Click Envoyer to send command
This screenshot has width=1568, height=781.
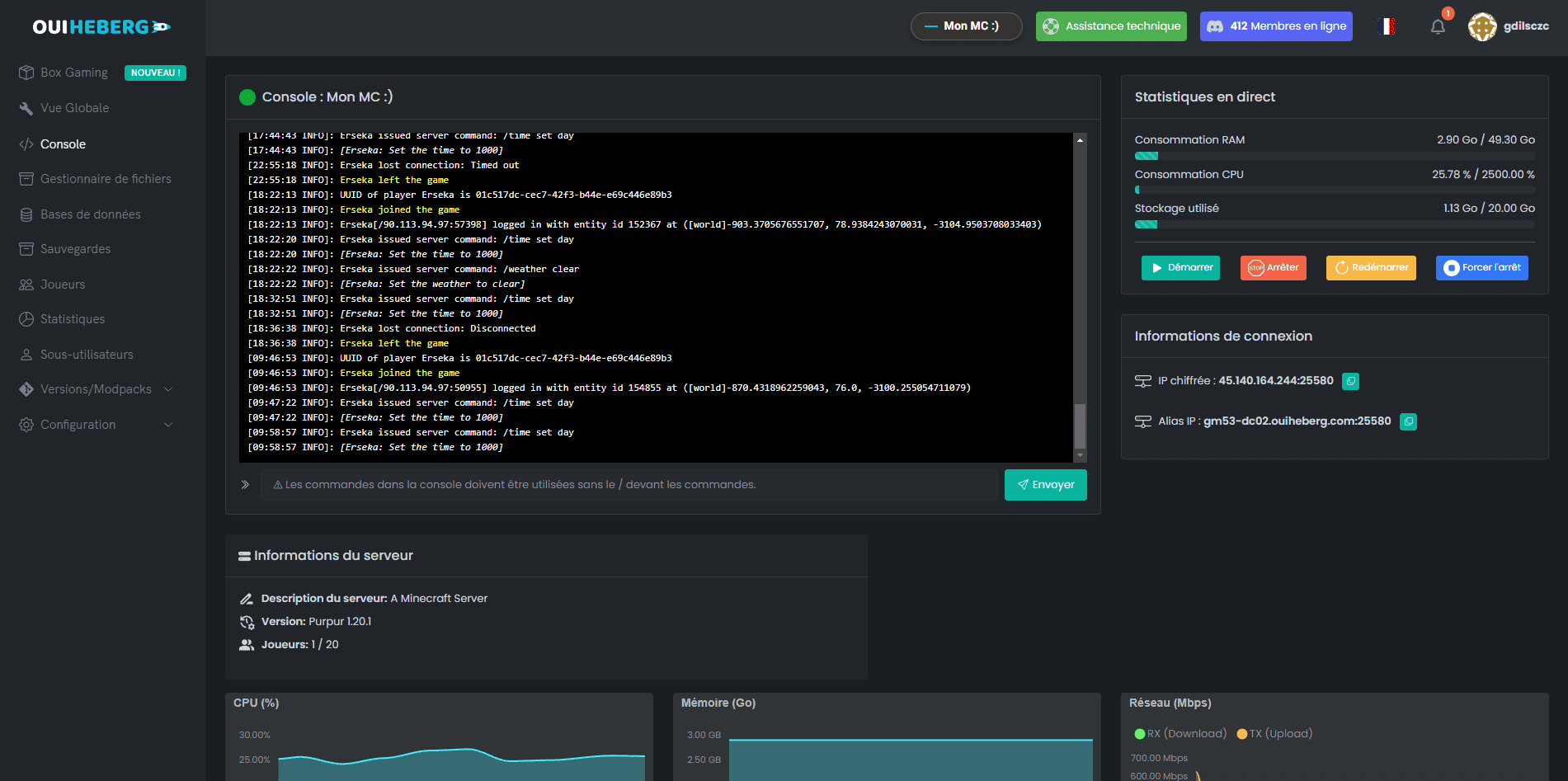coord(1045,485)
